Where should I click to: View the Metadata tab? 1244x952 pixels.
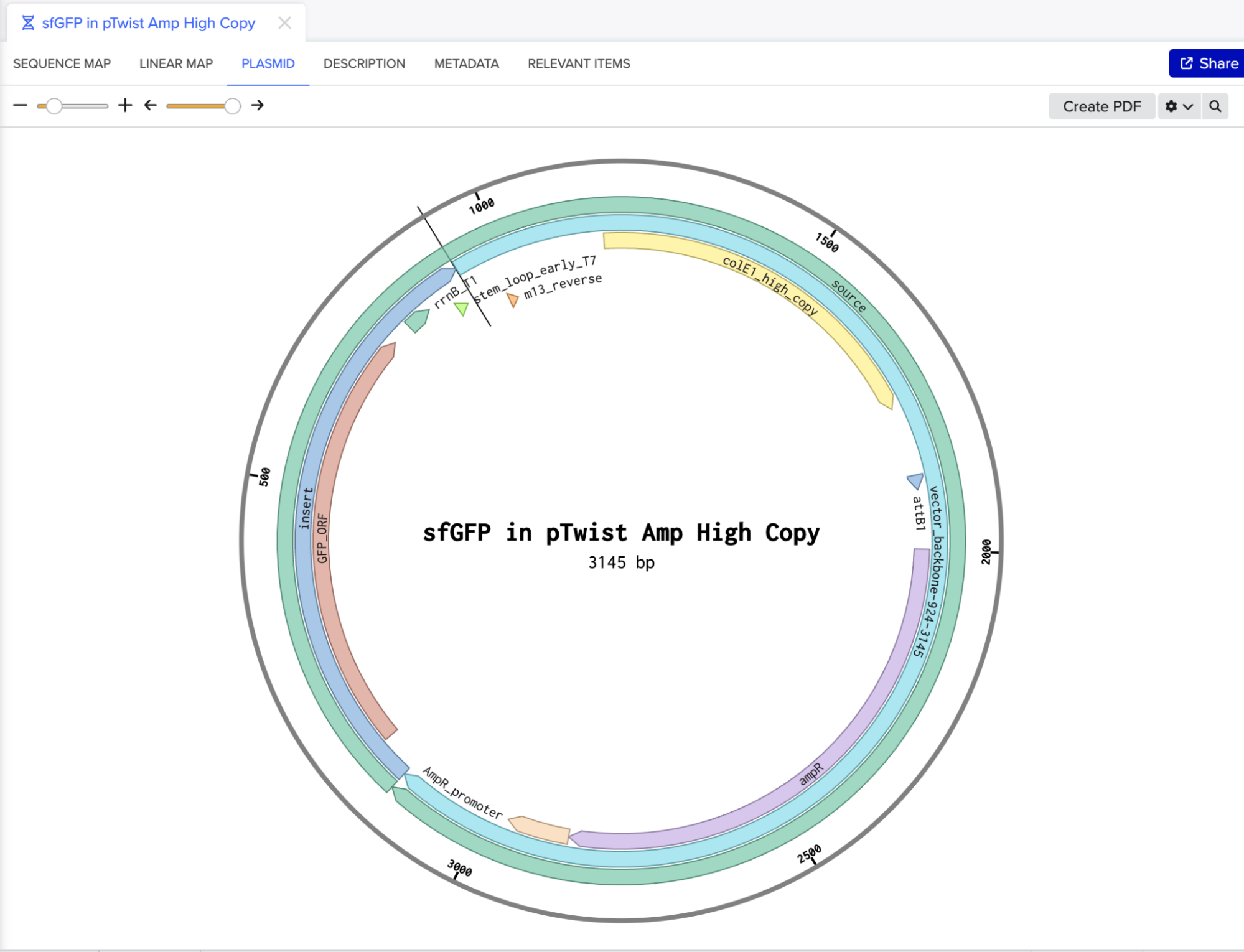point(466,63)
